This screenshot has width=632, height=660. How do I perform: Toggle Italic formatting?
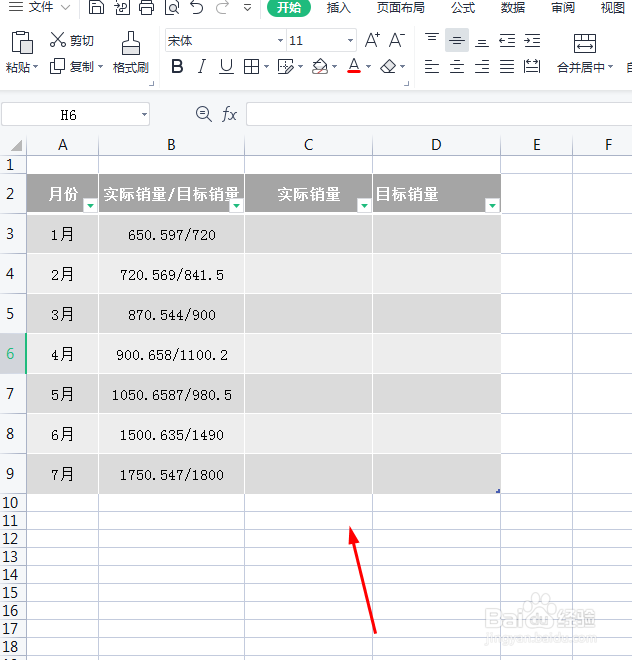[x=202, y=67]
